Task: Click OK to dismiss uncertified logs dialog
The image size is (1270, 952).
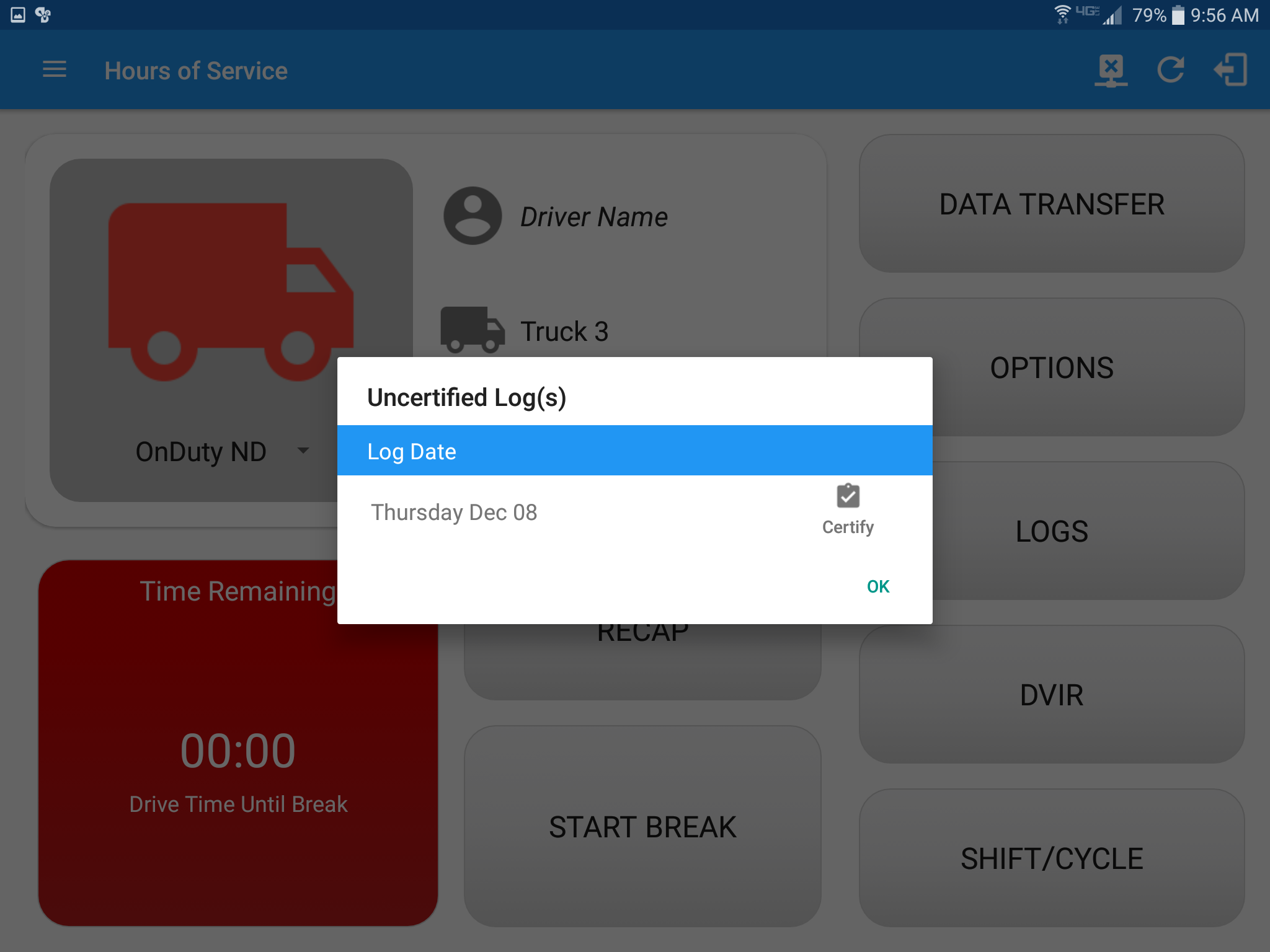Action: (878, 586)
